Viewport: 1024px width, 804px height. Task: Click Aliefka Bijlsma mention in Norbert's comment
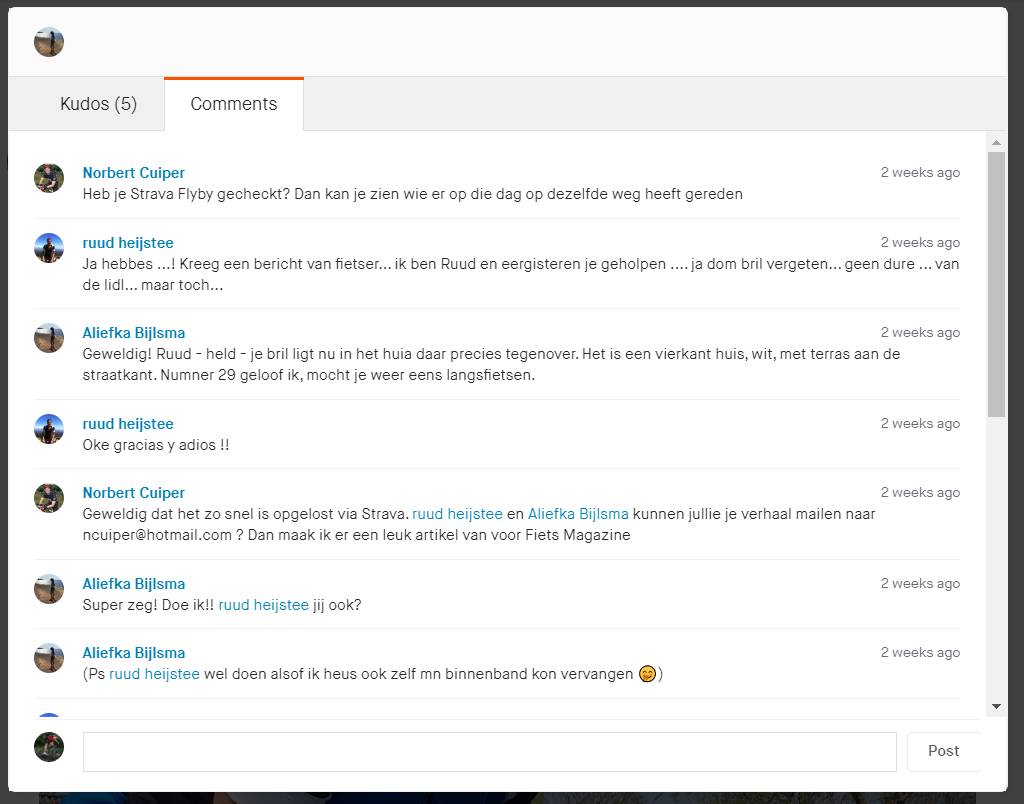tap(578, 514)
